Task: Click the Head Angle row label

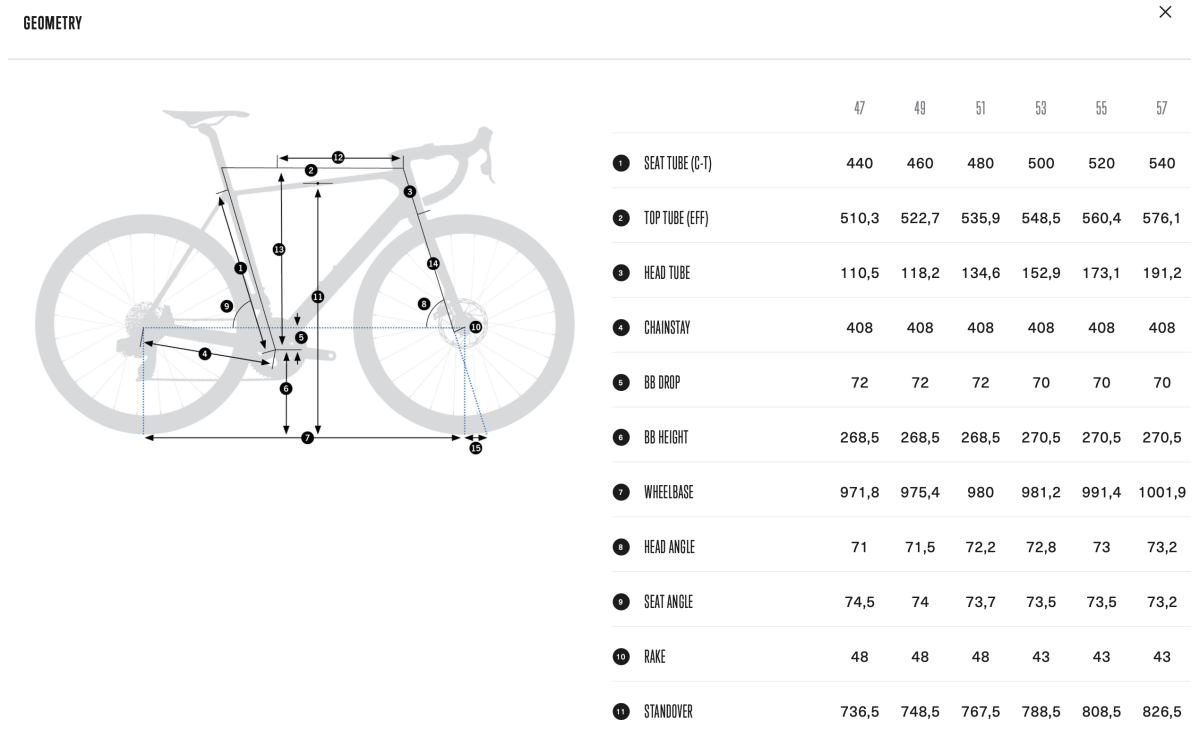Action: coord(669,547)
